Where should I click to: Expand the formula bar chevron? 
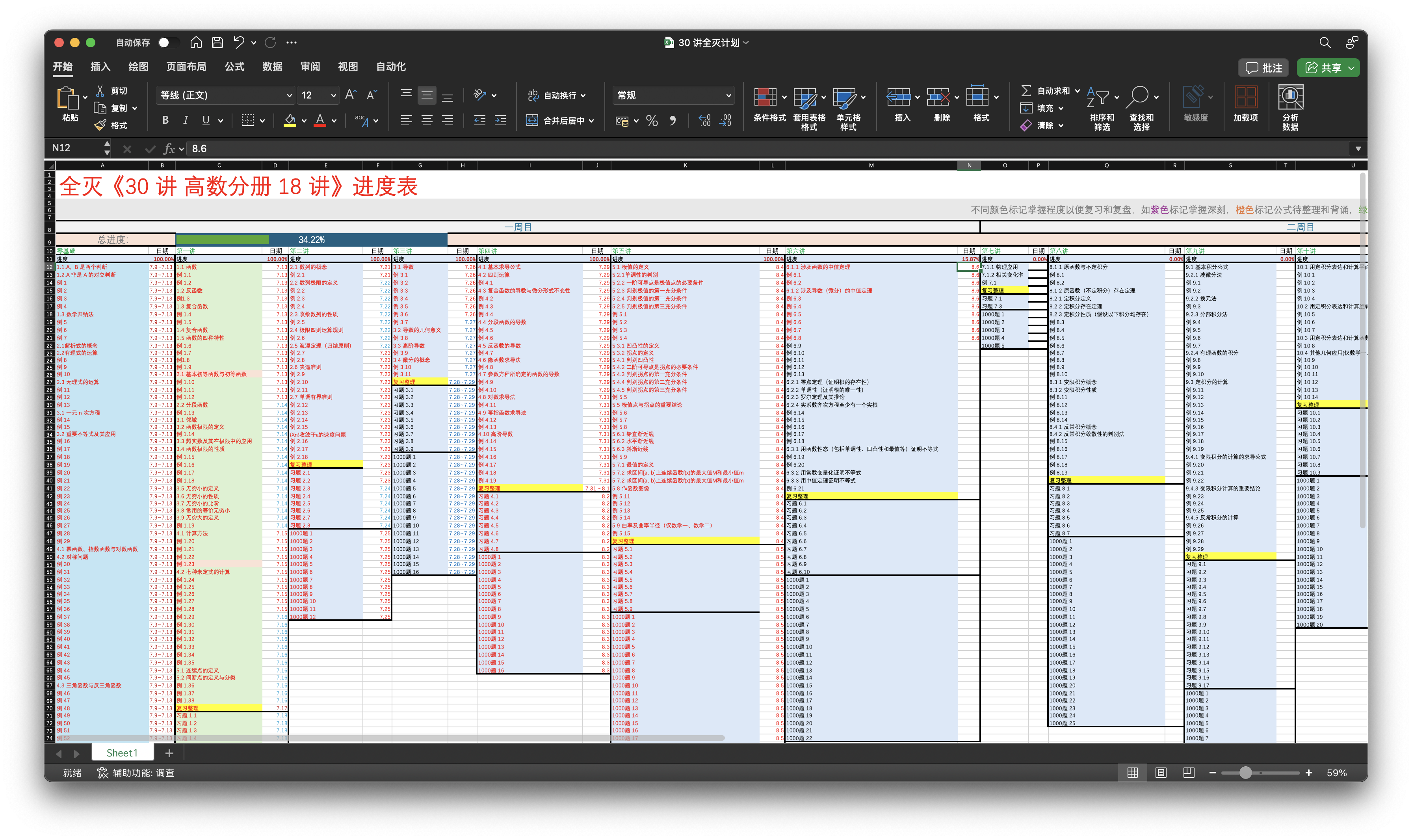1358,148
